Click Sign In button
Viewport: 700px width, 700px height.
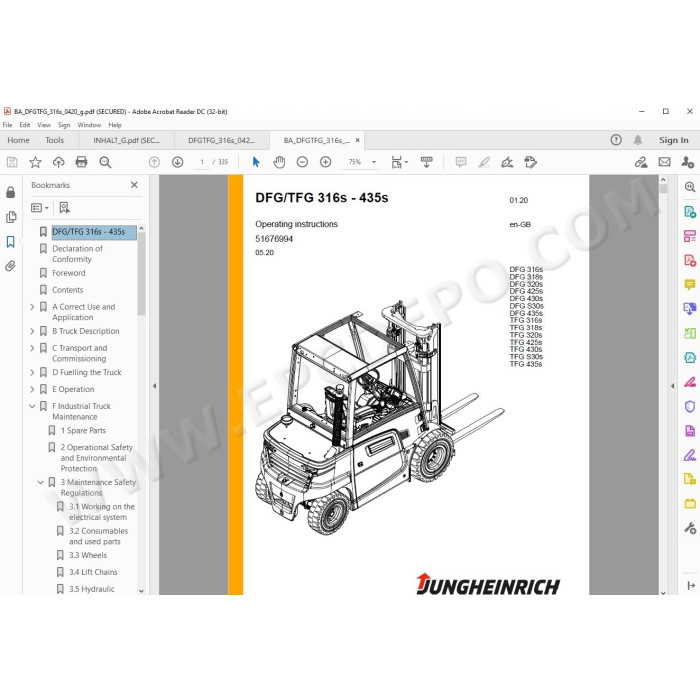(x=674, y=140)
